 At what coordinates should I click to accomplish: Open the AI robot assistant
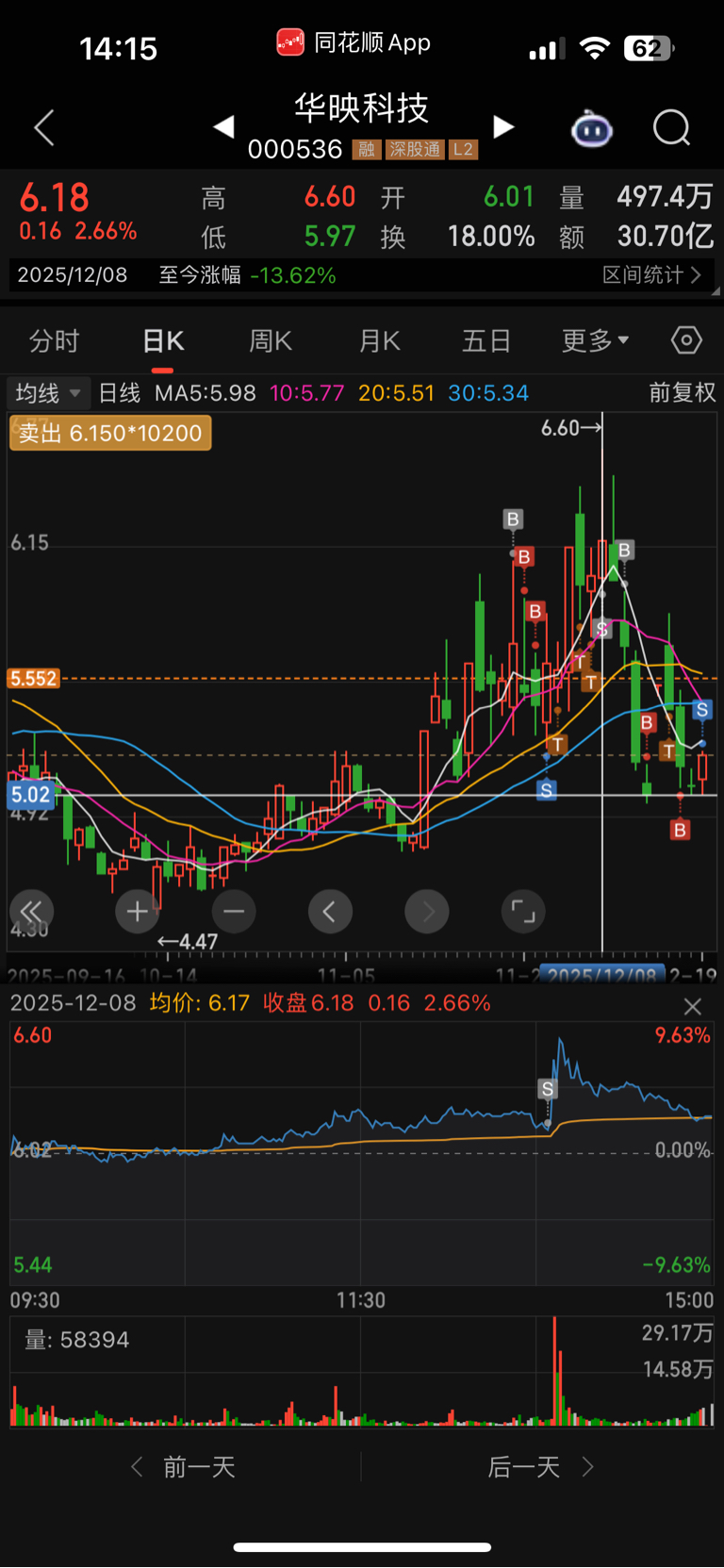(592, 127)
